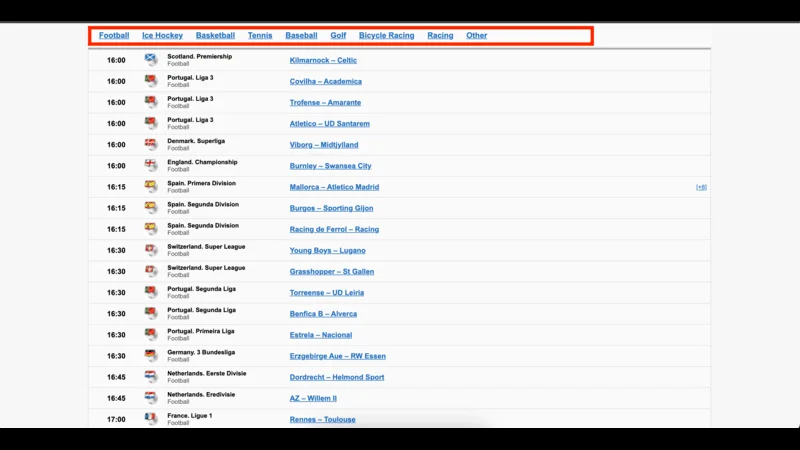This screenshot has height=450, width=800.
Task: Click the Spain flag beside Primera Division
Action: click(151, 187)
